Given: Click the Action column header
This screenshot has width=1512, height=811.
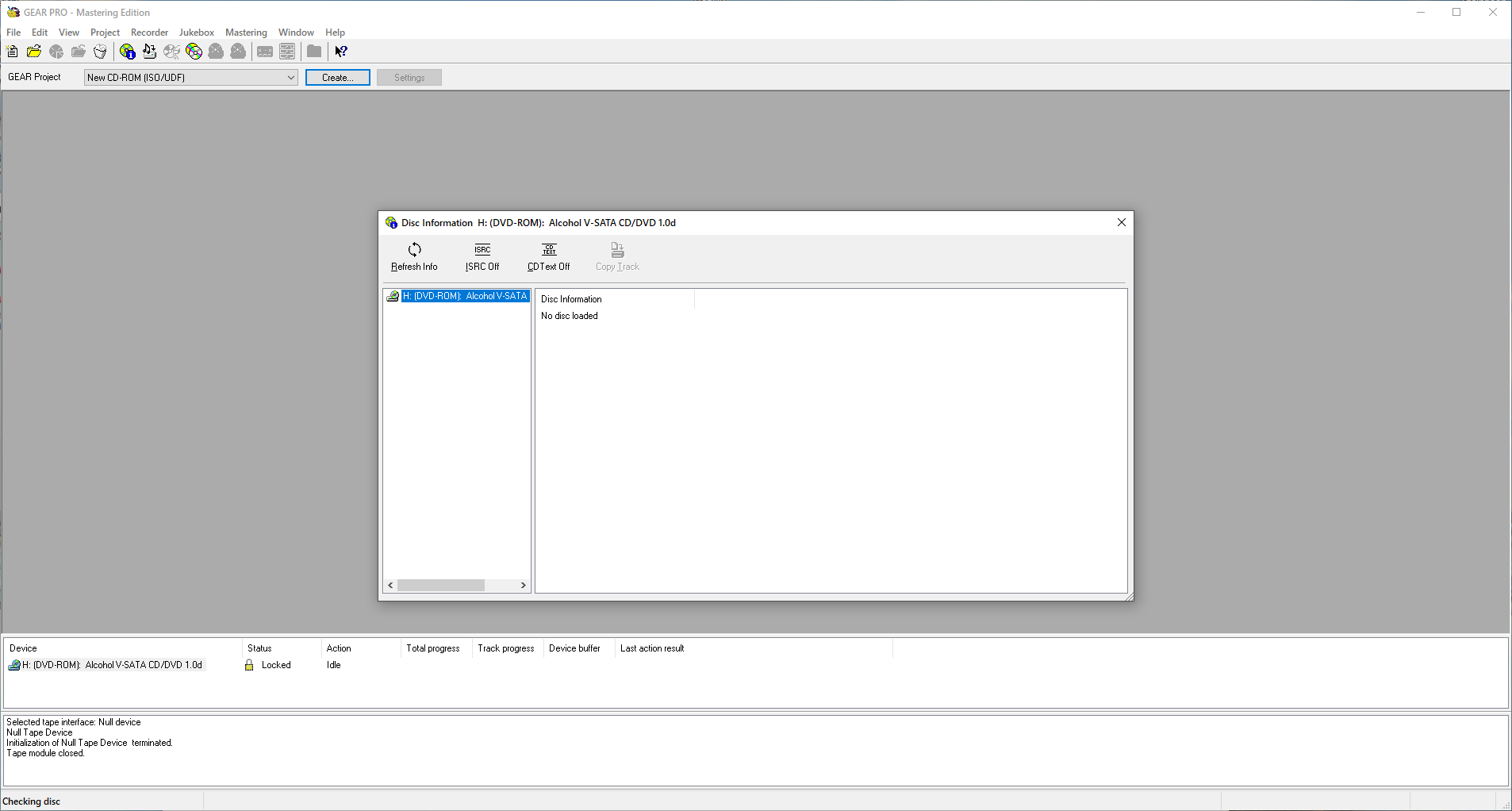Looking at the screenshot, I should point(361,648).
